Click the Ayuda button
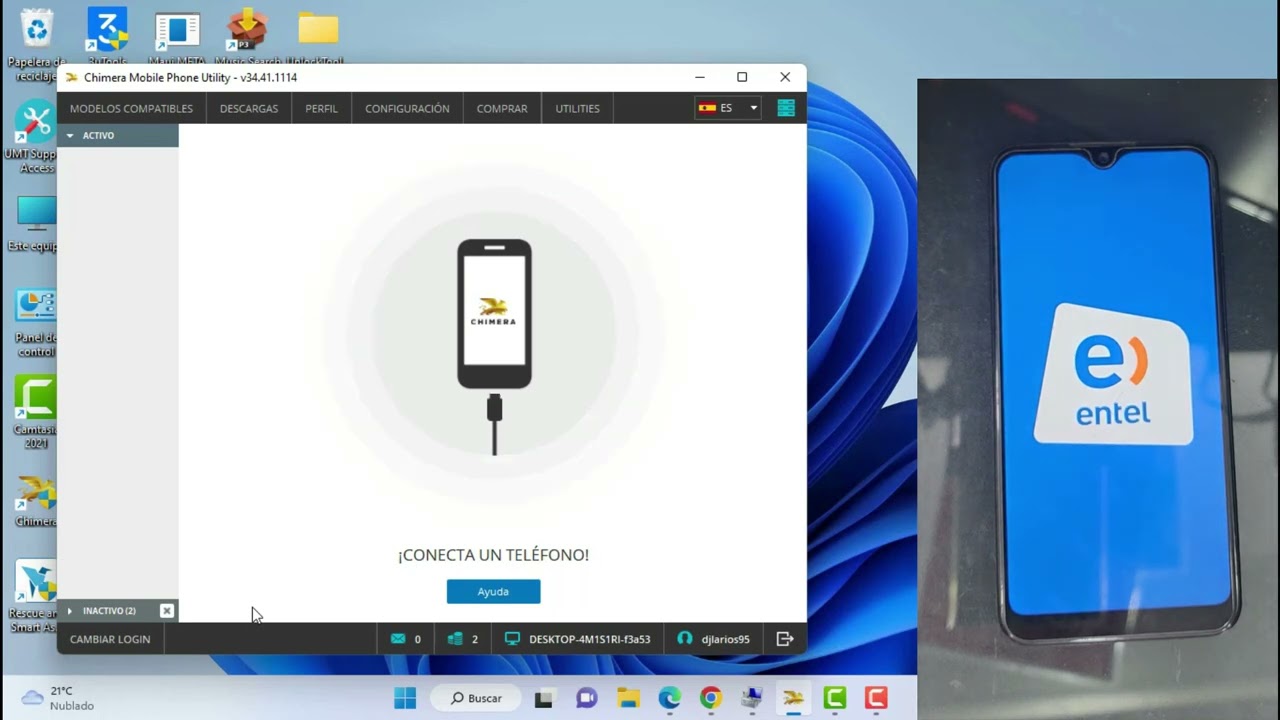The height and width of the screenshot is (720, 1280). click(493, 592)
